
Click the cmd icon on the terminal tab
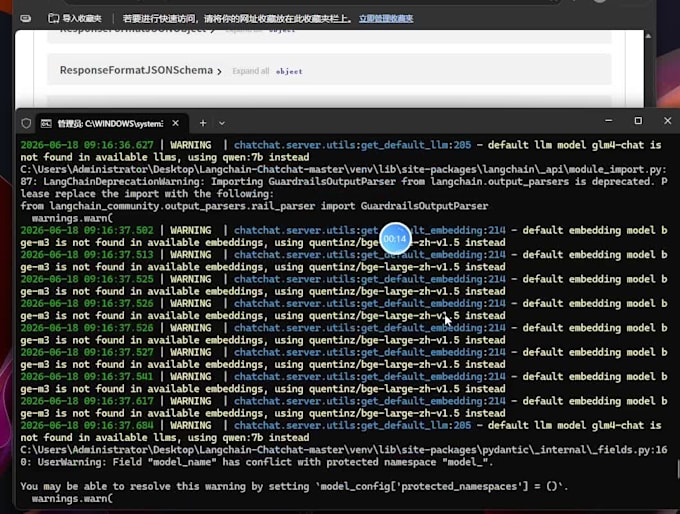46,124
